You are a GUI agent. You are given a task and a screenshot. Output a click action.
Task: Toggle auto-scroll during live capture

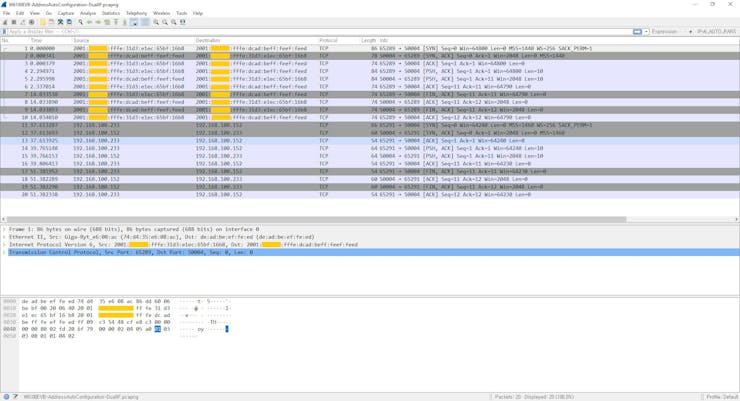pos(134,22)
